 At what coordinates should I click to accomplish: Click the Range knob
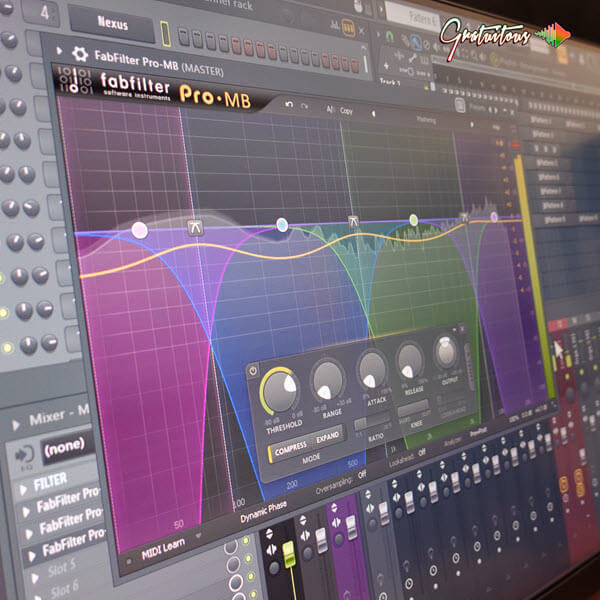coord(327,380)
